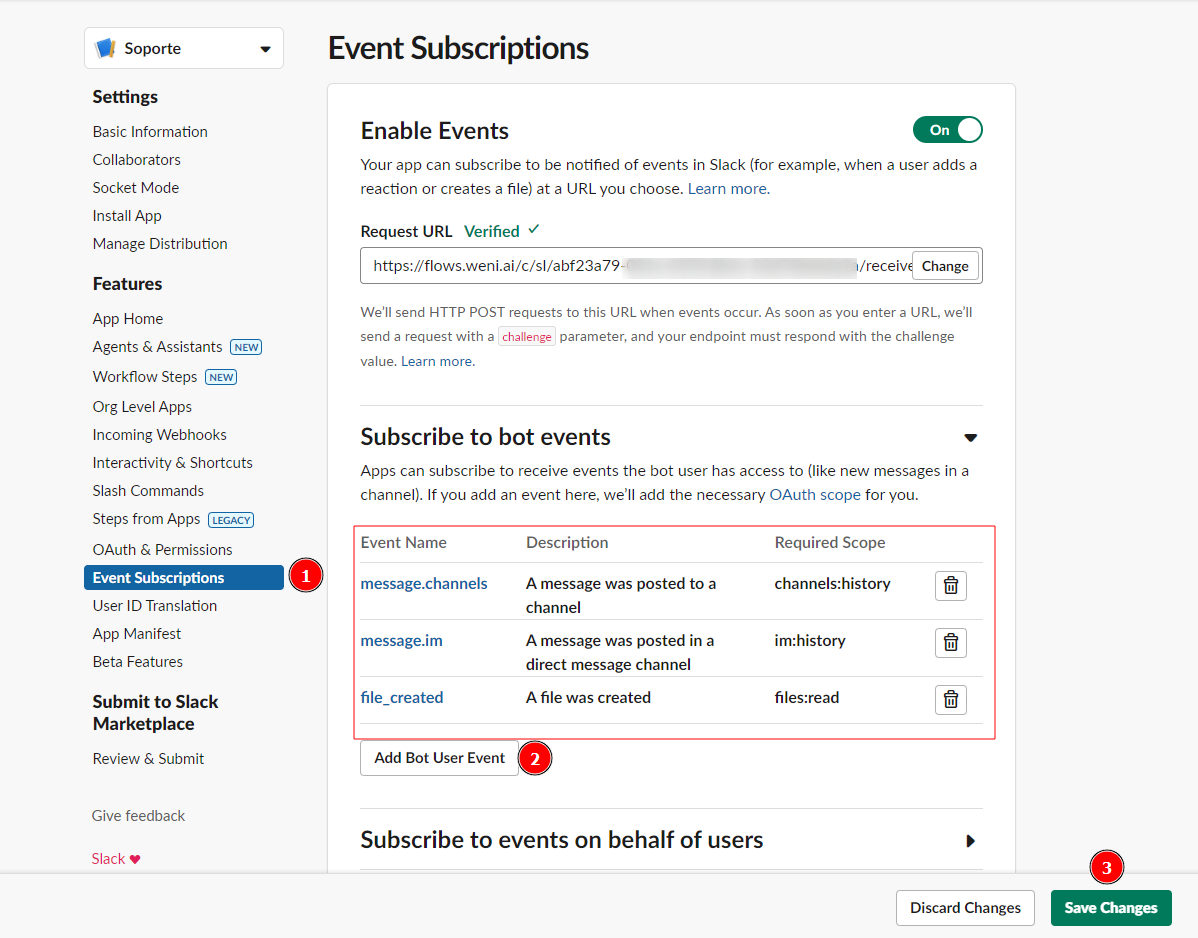
Task: Toggle the Enable Events switch off
Action: [947, 130]
